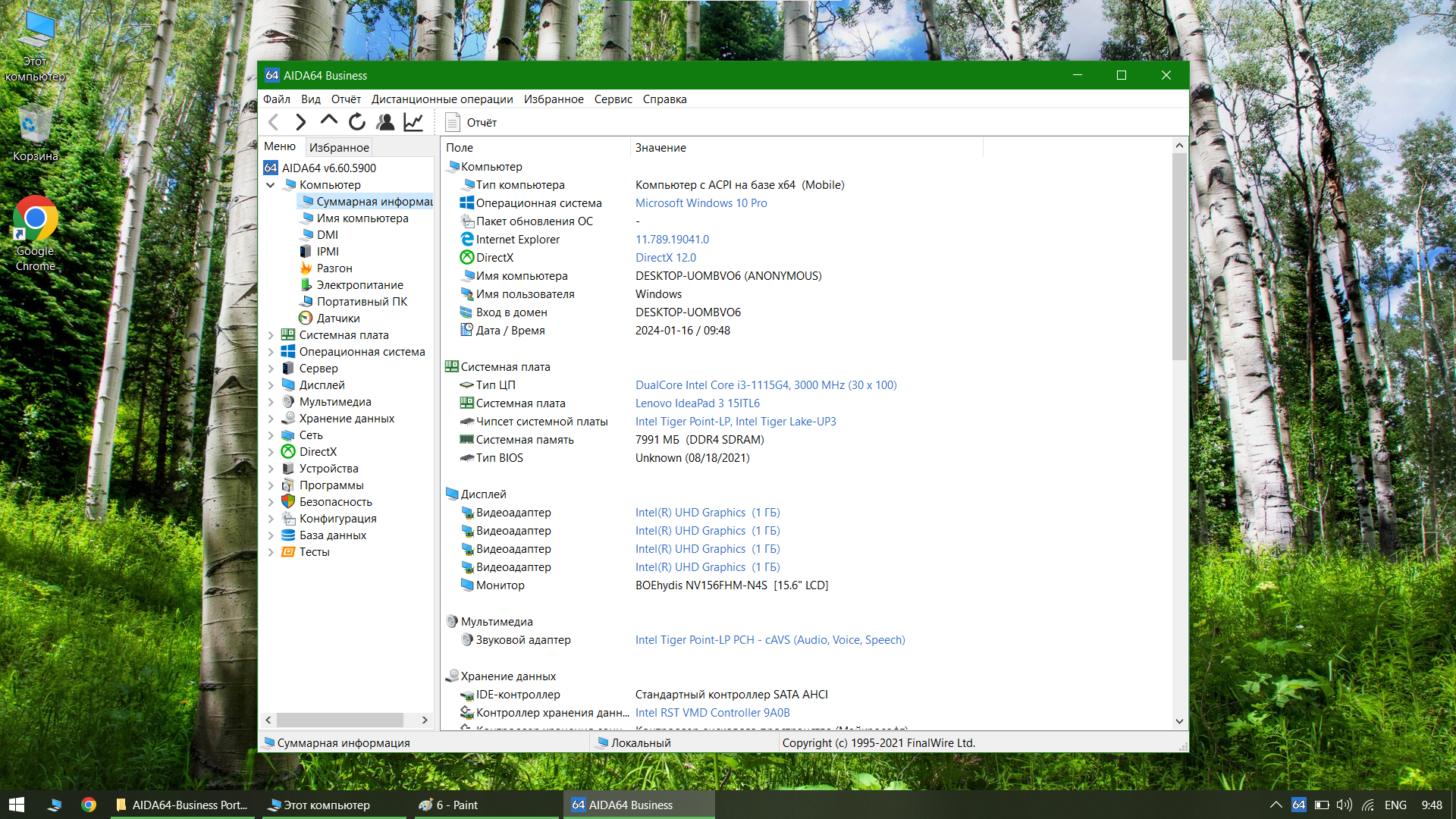This screenshot has width=1456, height=819.
Task: Open AIDA64 tray icon in system tray
Action: pos(1298,805)
